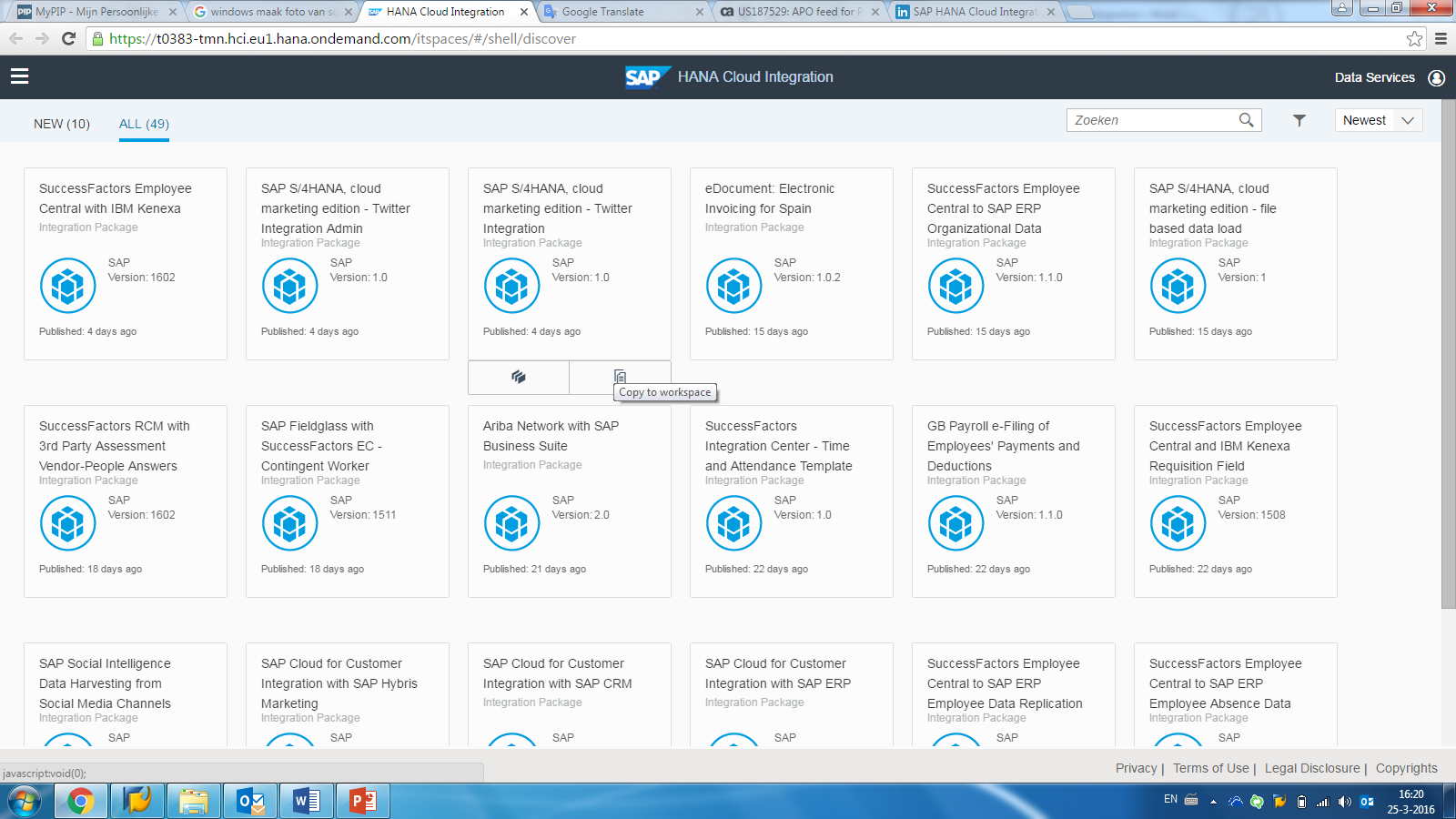
Task: Open the Legal Disclosure link
Action: [x=1311, y=768]
